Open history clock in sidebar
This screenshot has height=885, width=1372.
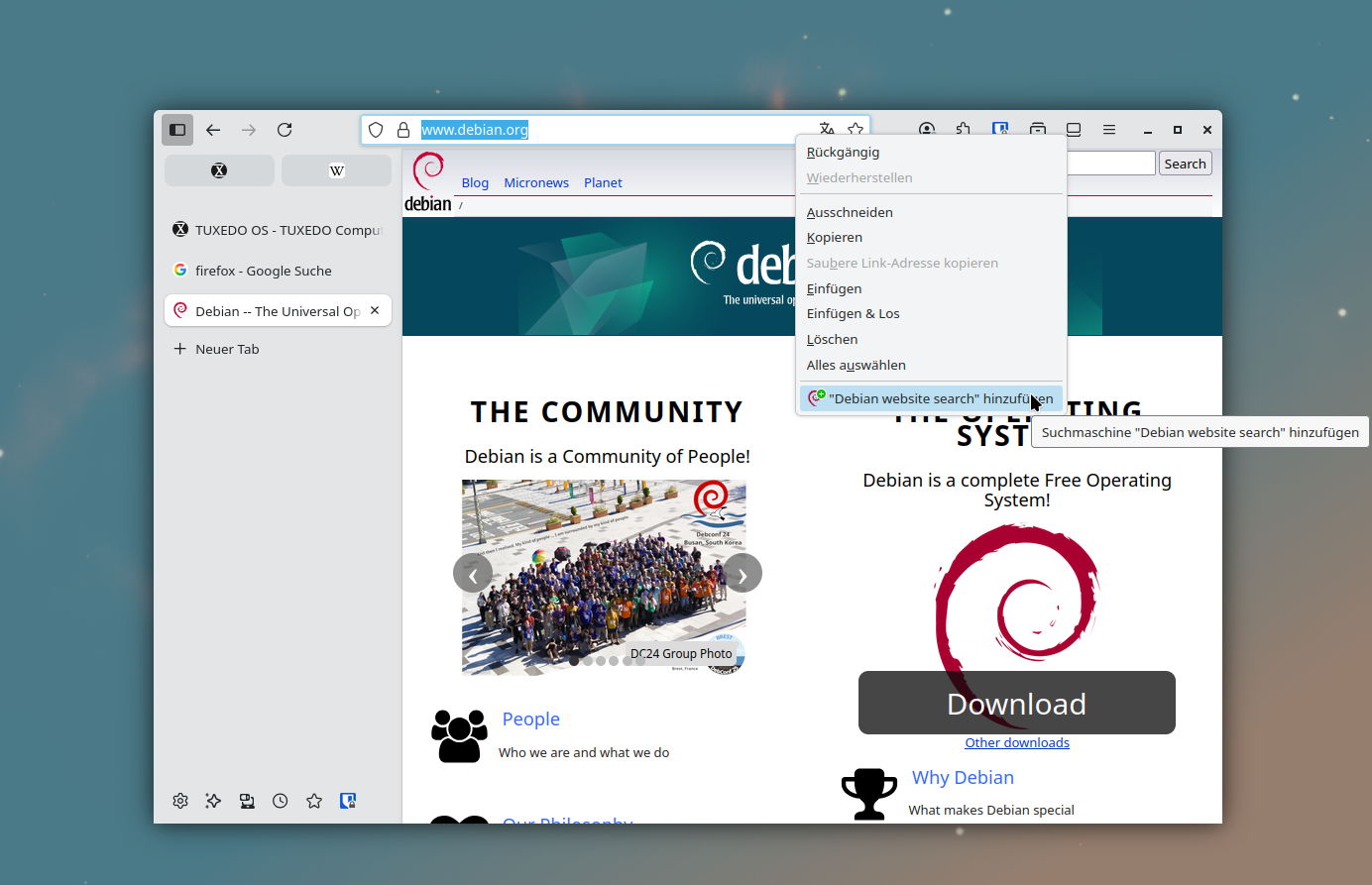tap(281, 801)
